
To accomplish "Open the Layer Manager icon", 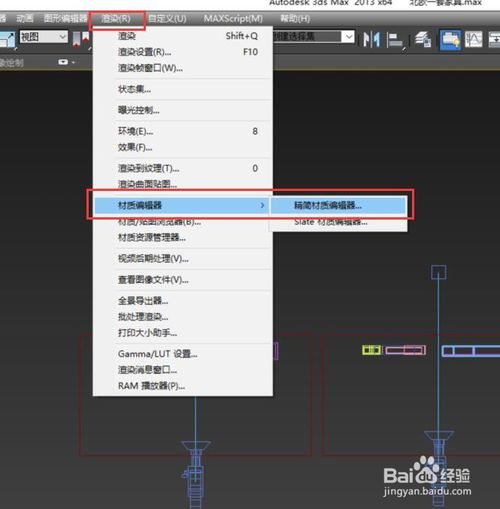I will (x=423, y=40).
